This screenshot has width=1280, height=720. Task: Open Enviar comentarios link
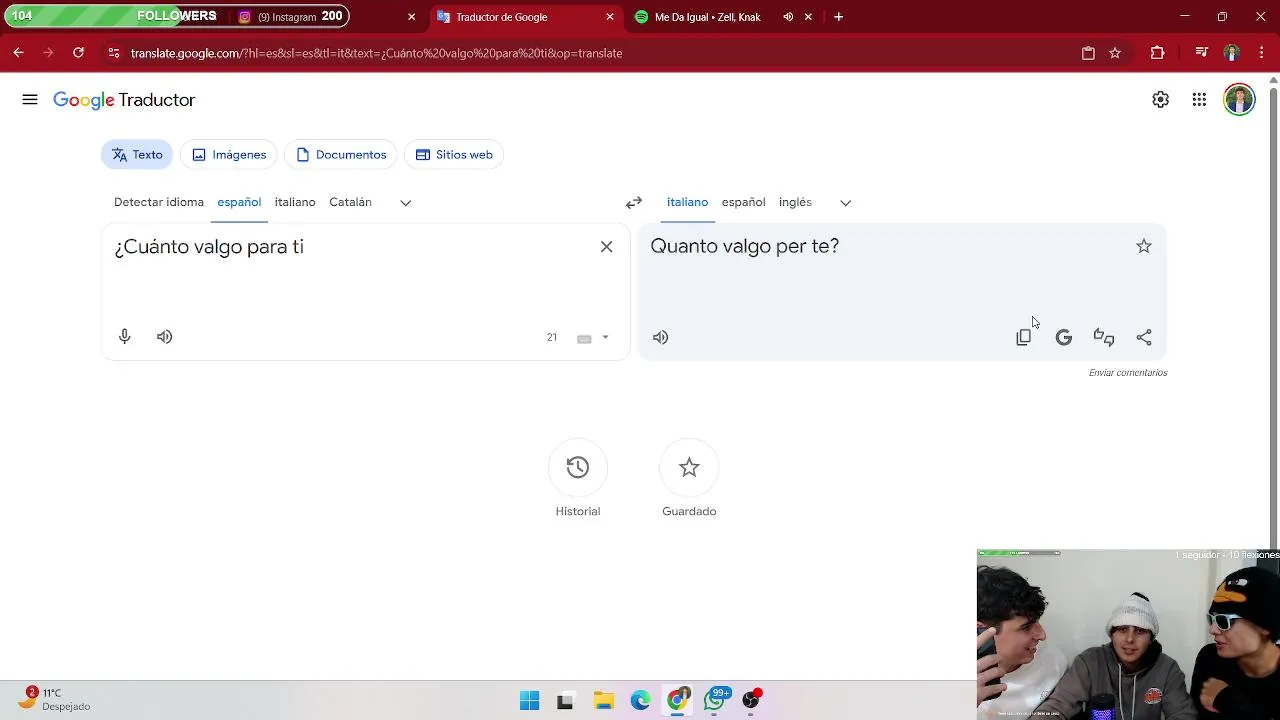[x=1128, y=373]
